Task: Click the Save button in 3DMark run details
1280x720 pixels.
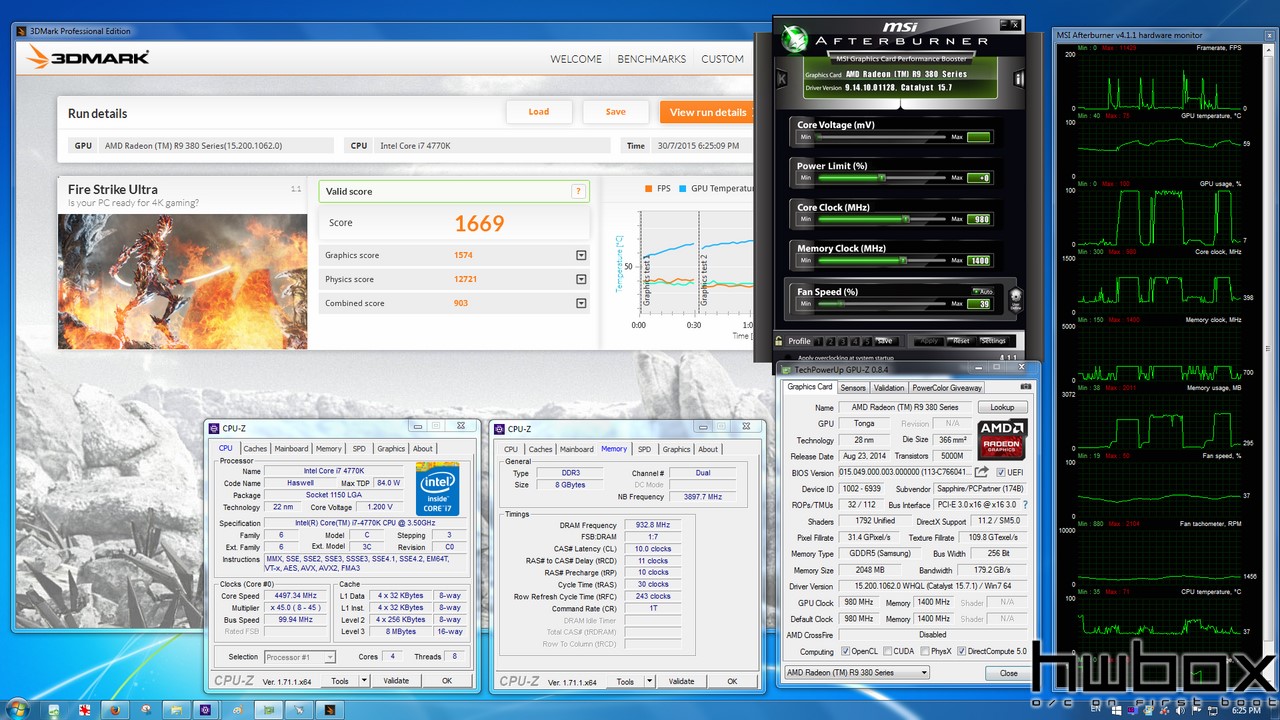Action: (x=616, y=112)
